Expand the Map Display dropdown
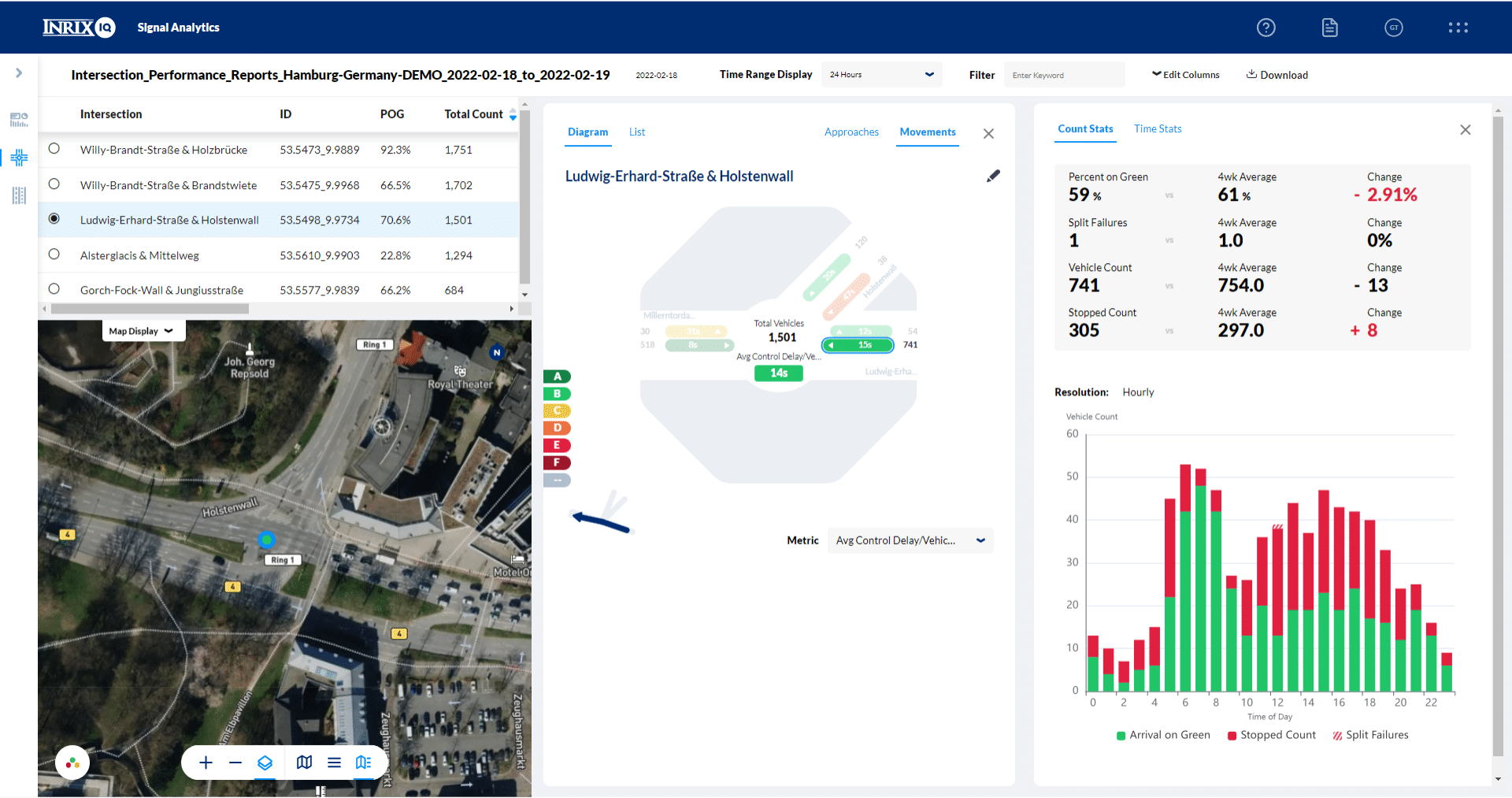Viewport: 1512px width, 798px height. click(143, 331)
